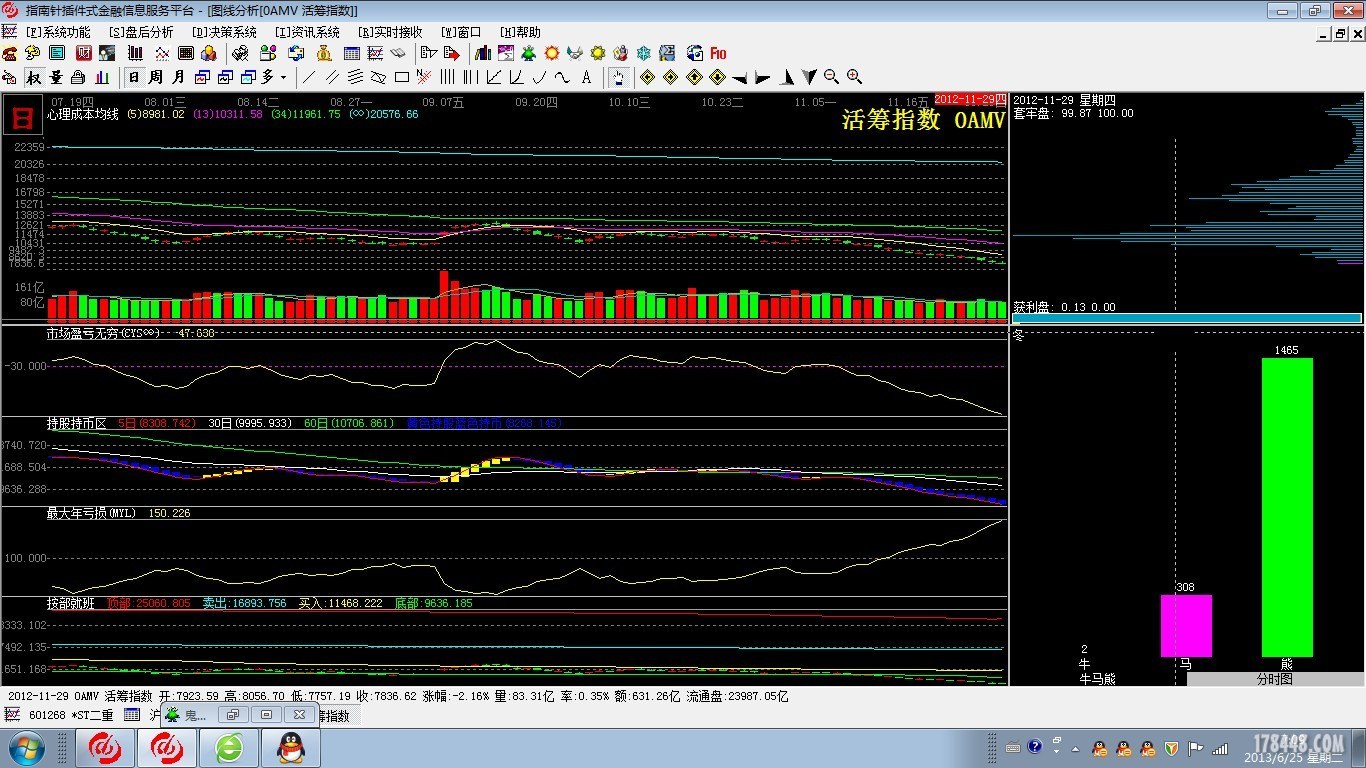Click the open book icon

(398, 53)
